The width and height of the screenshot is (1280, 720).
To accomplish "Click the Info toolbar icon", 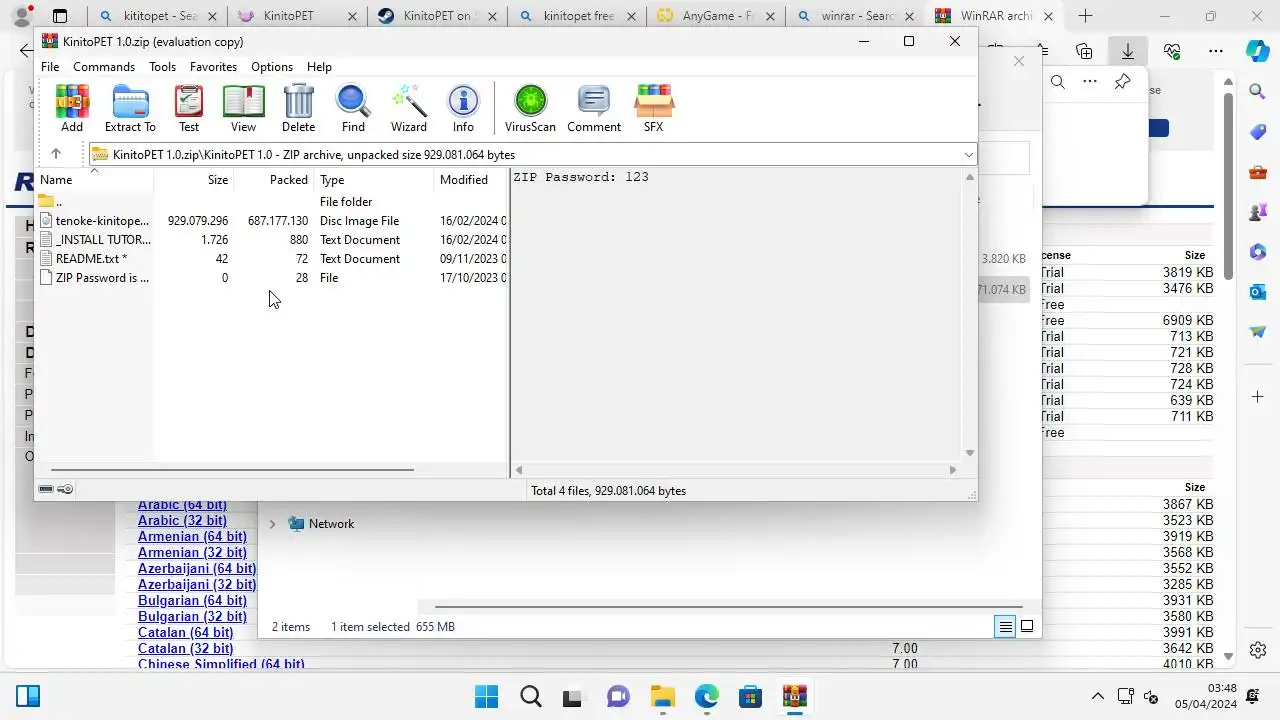I will [463, 108].
